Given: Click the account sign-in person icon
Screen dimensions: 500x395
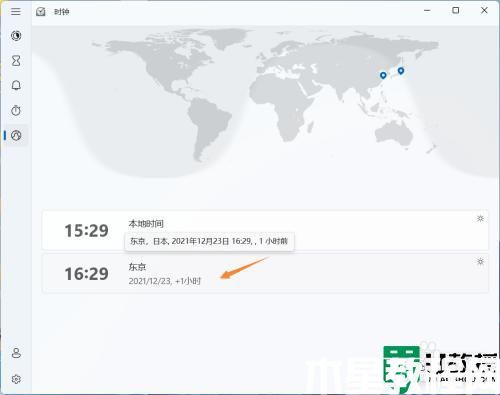Looking at the screenshot, I should (x=16, y=353).
